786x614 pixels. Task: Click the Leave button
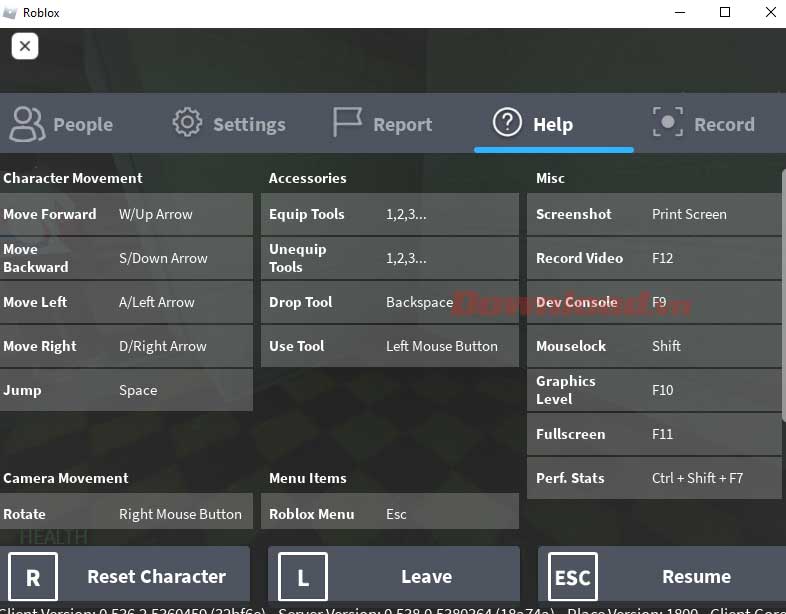(394, 574)
